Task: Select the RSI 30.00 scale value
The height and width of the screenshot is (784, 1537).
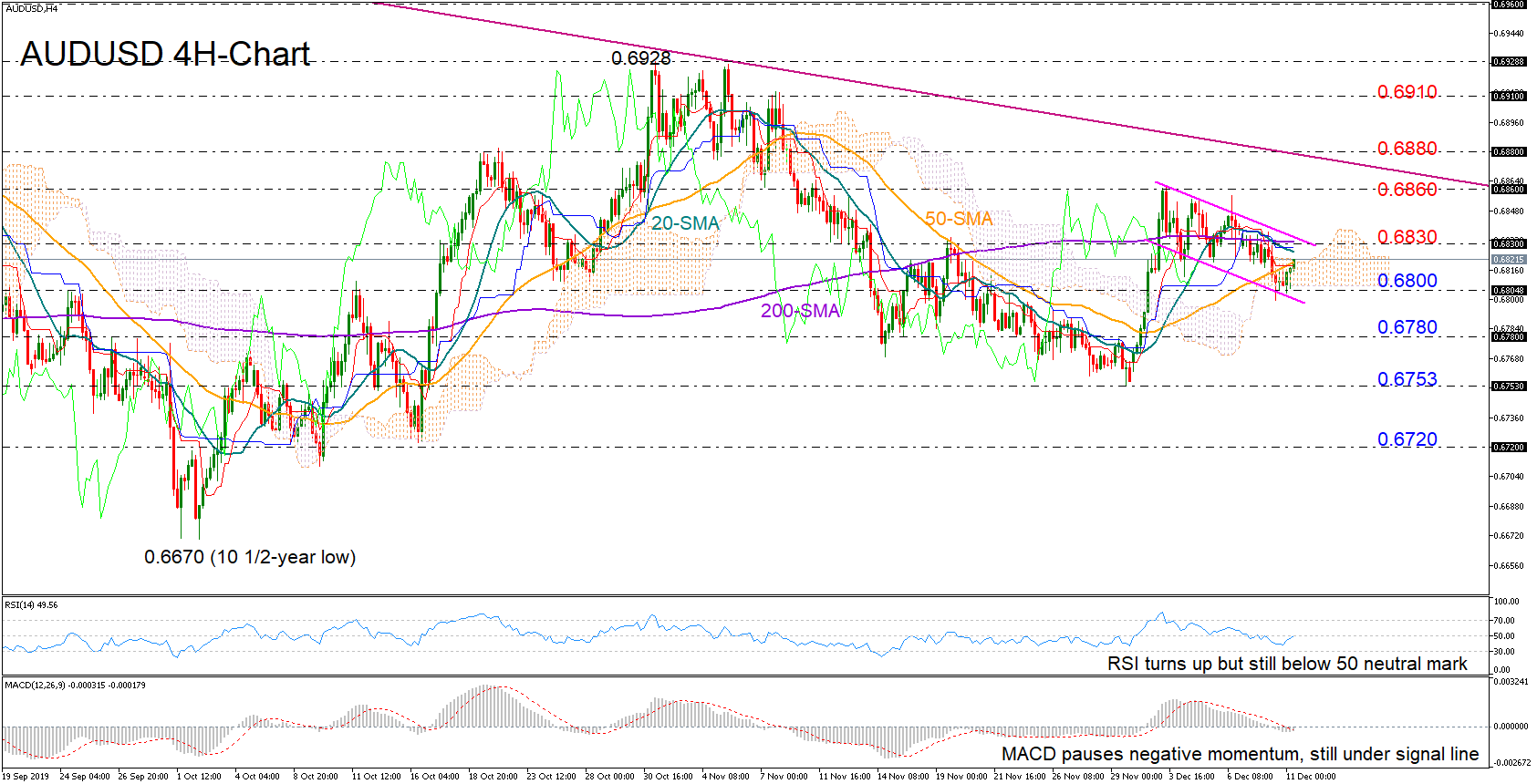Action: (1505, 652)
